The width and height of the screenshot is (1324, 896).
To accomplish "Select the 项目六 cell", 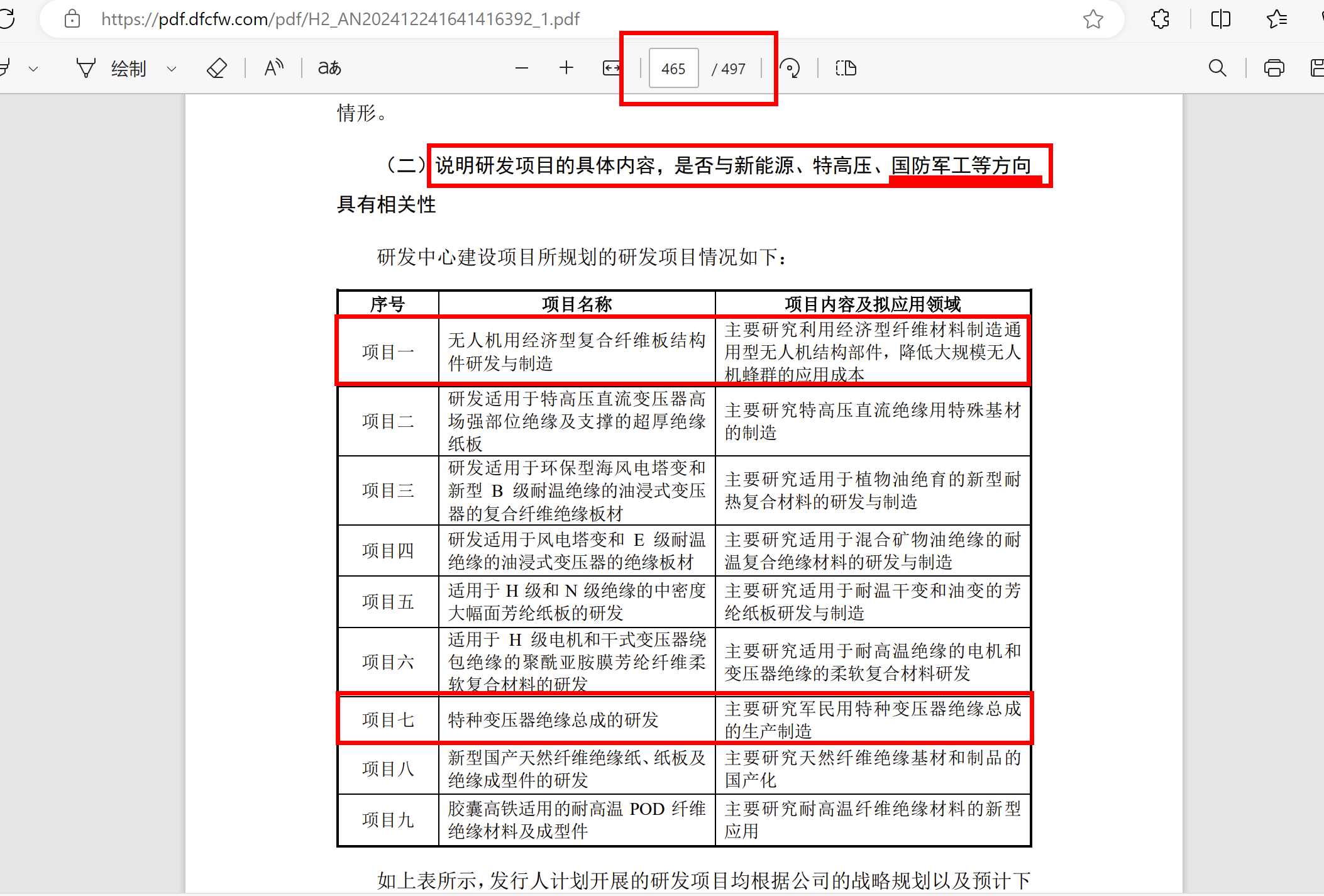I will 388,661.
